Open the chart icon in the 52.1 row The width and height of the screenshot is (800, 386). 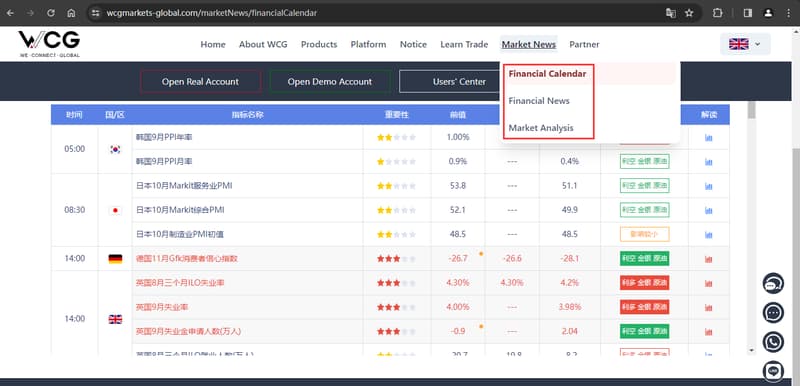(709, 210)
